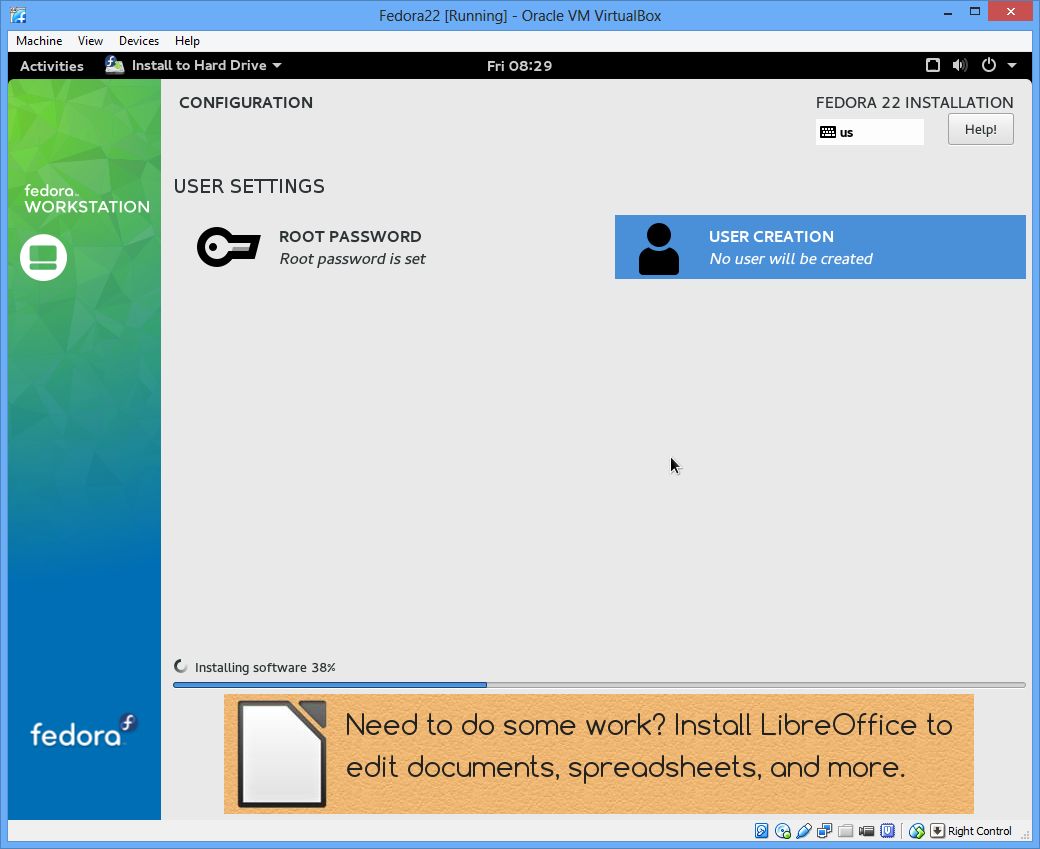Expand the Install to Hard Drive app menu
1040x849 pixels.
coord(277,65)
